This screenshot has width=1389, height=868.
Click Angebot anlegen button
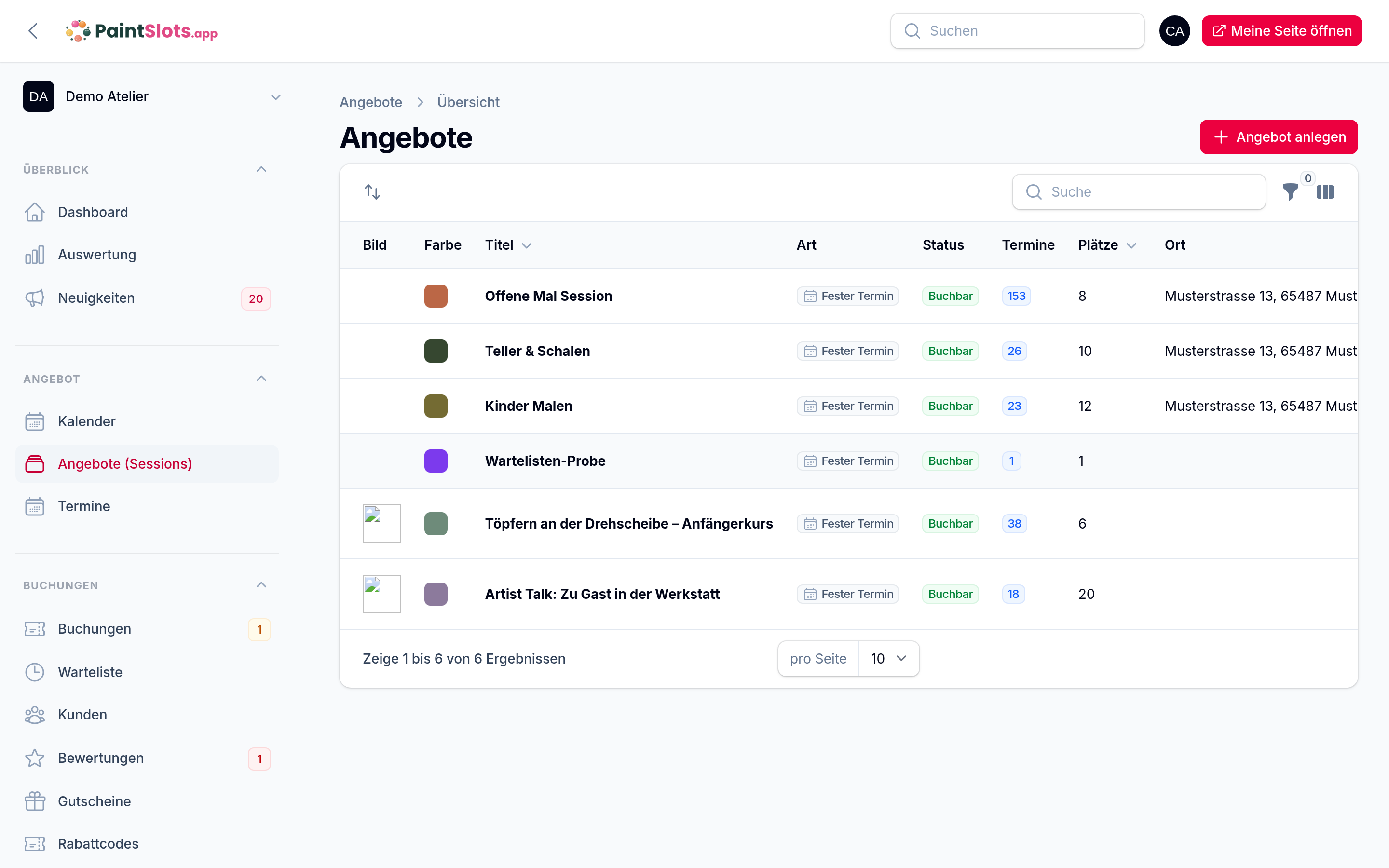(1279, 137)
